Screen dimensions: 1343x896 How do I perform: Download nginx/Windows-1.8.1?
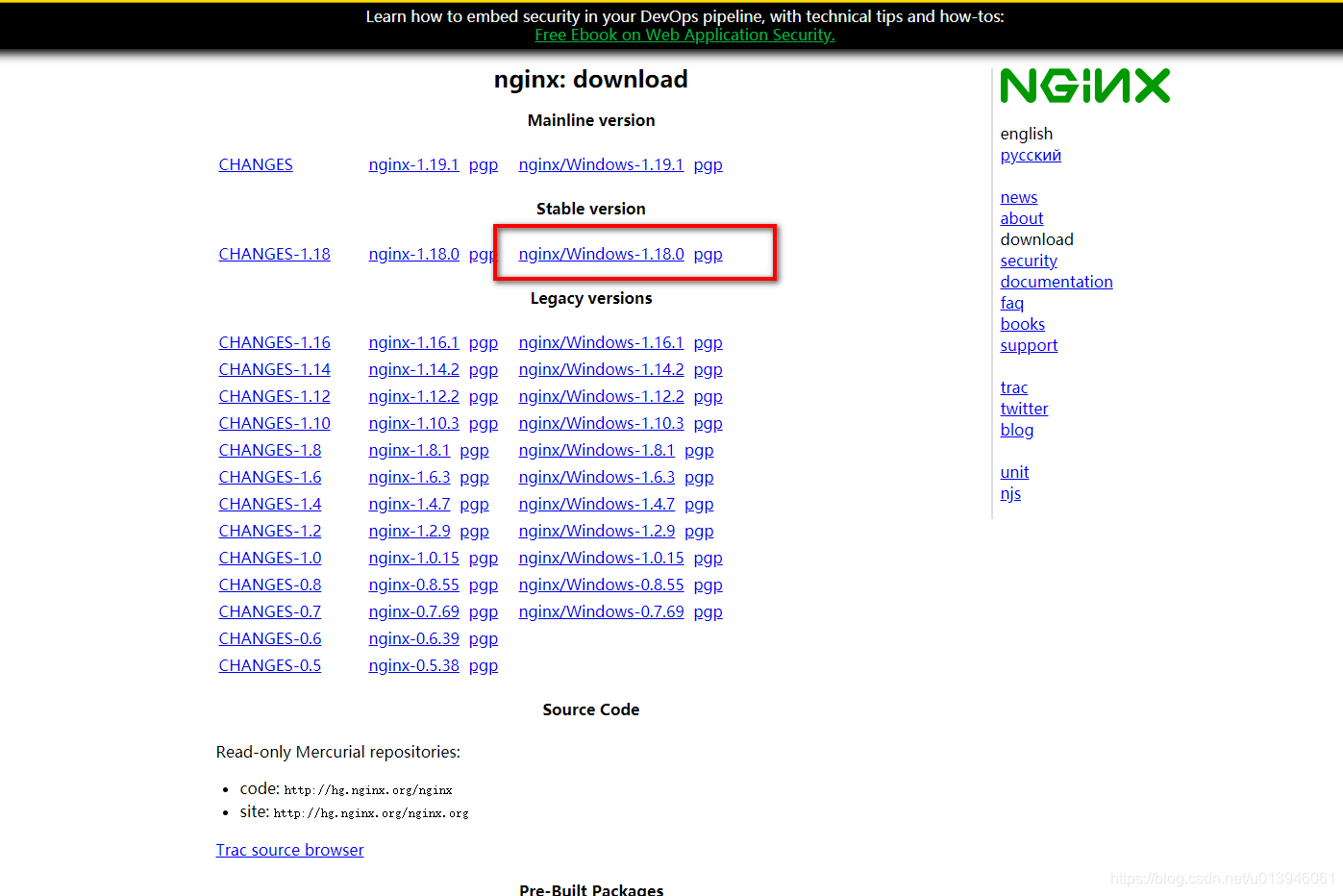point(596,450)
